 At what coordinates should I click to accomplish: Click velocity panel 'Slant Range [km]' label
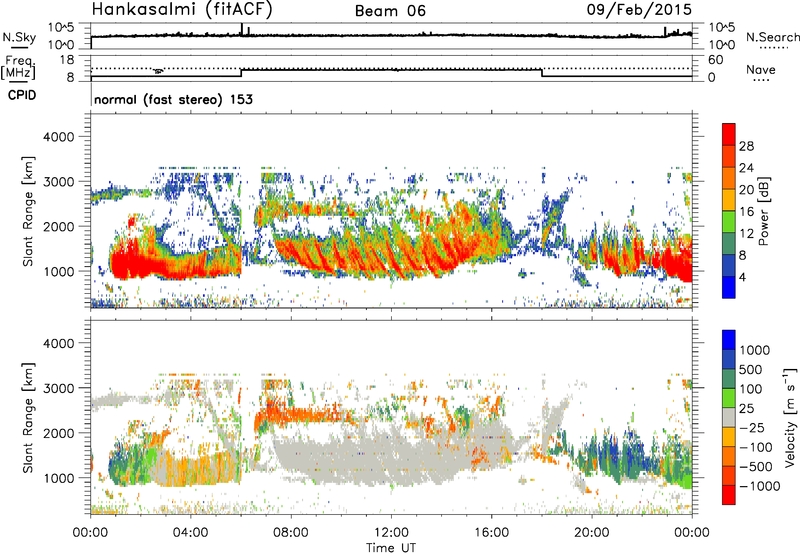[x=28, y=417]
